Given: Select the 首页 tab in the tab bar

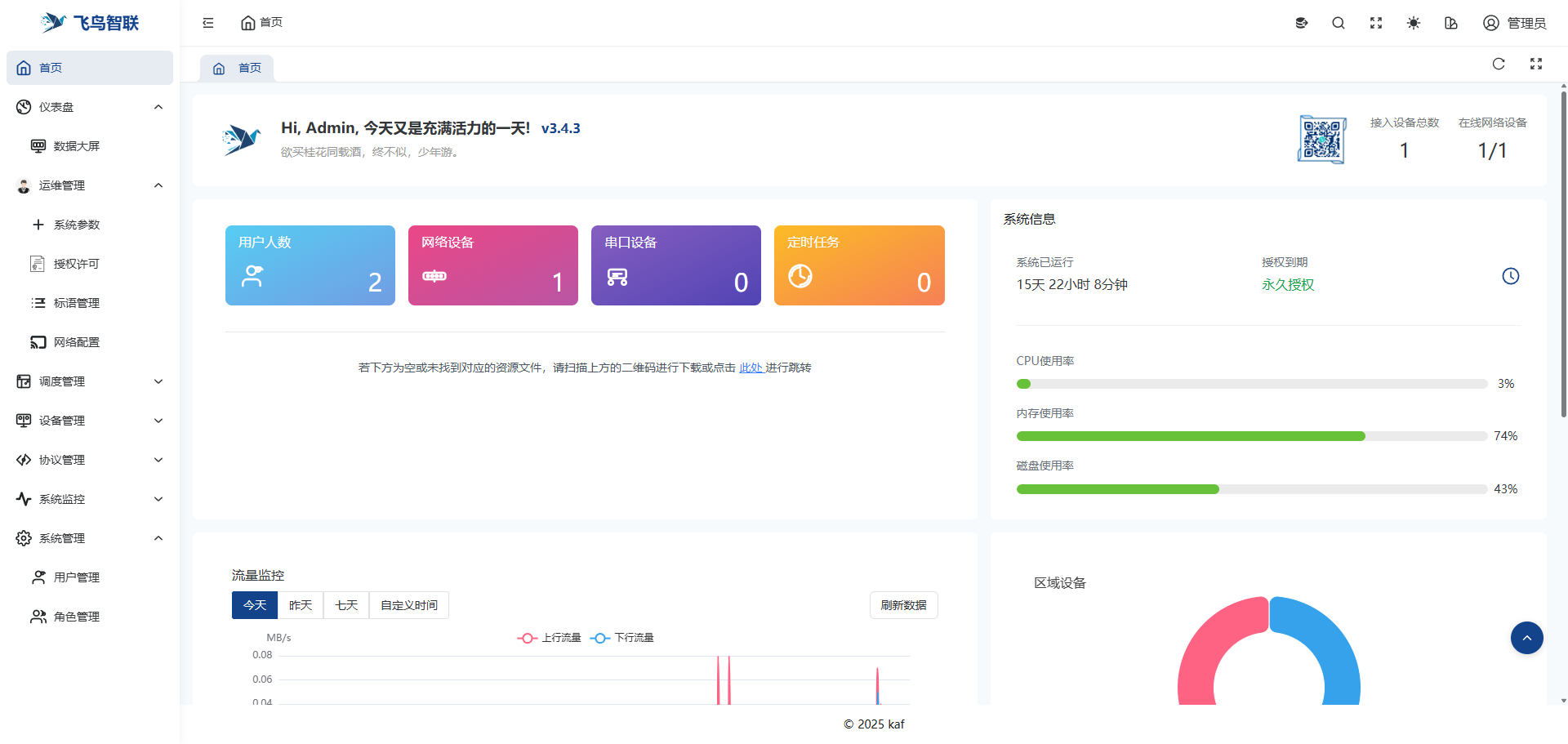Looking at the screenshot, I should pyautogui.click(x=237, y=69).
